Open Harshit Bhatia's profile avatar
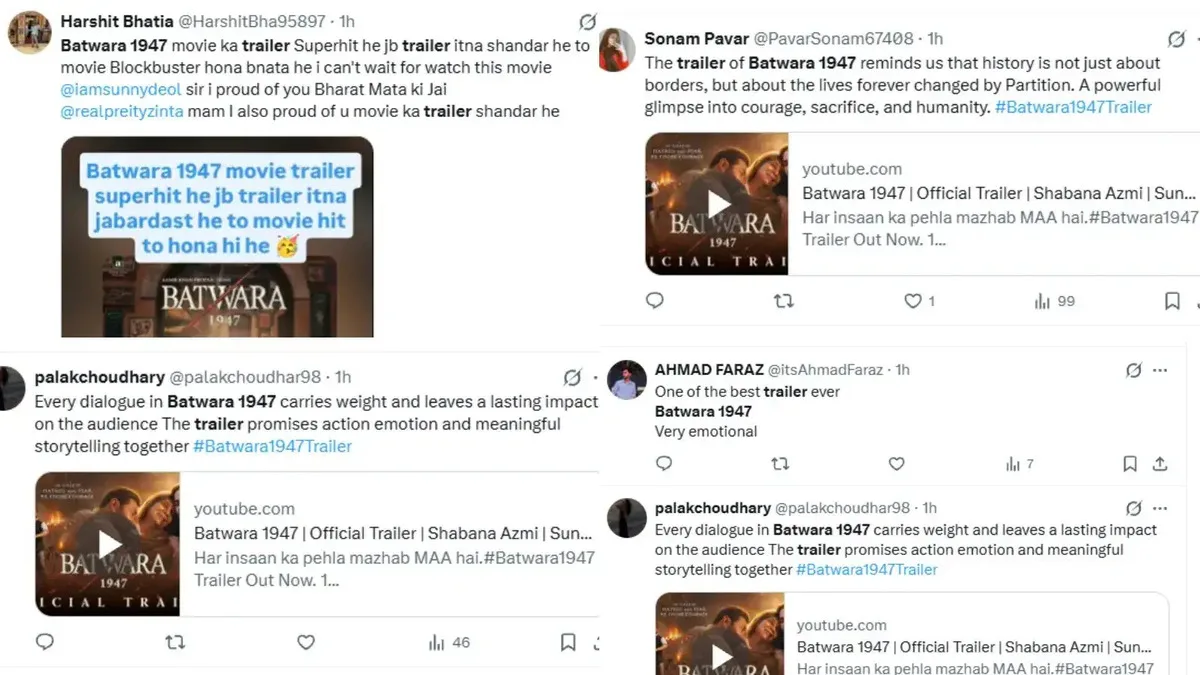Screen dimensions: 1200x675 [x=30, y=32]
